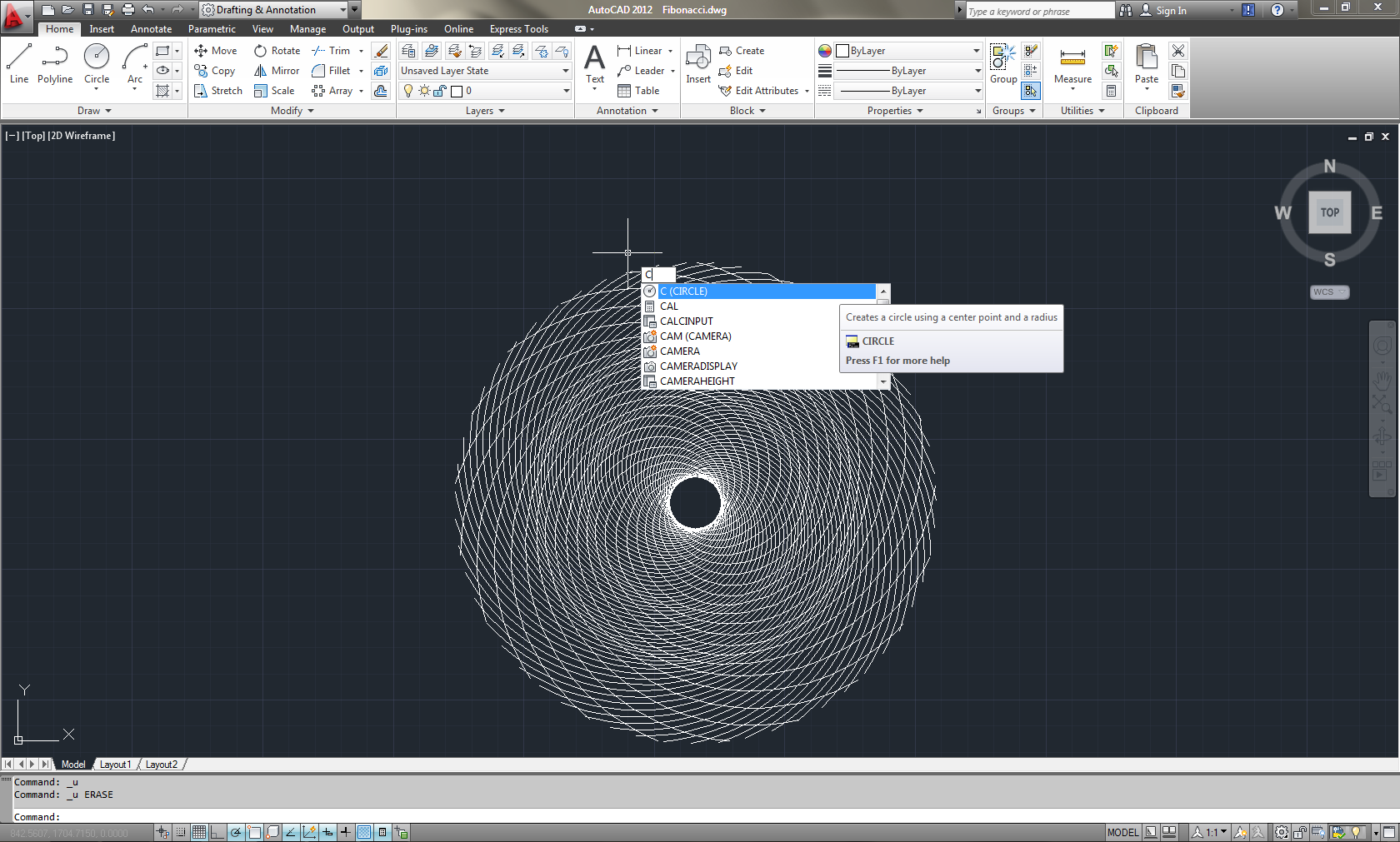This screenshot has height=842, width=1400.
Task: Click the Copy tool in the Modify panel
Action: click(215, 71)
